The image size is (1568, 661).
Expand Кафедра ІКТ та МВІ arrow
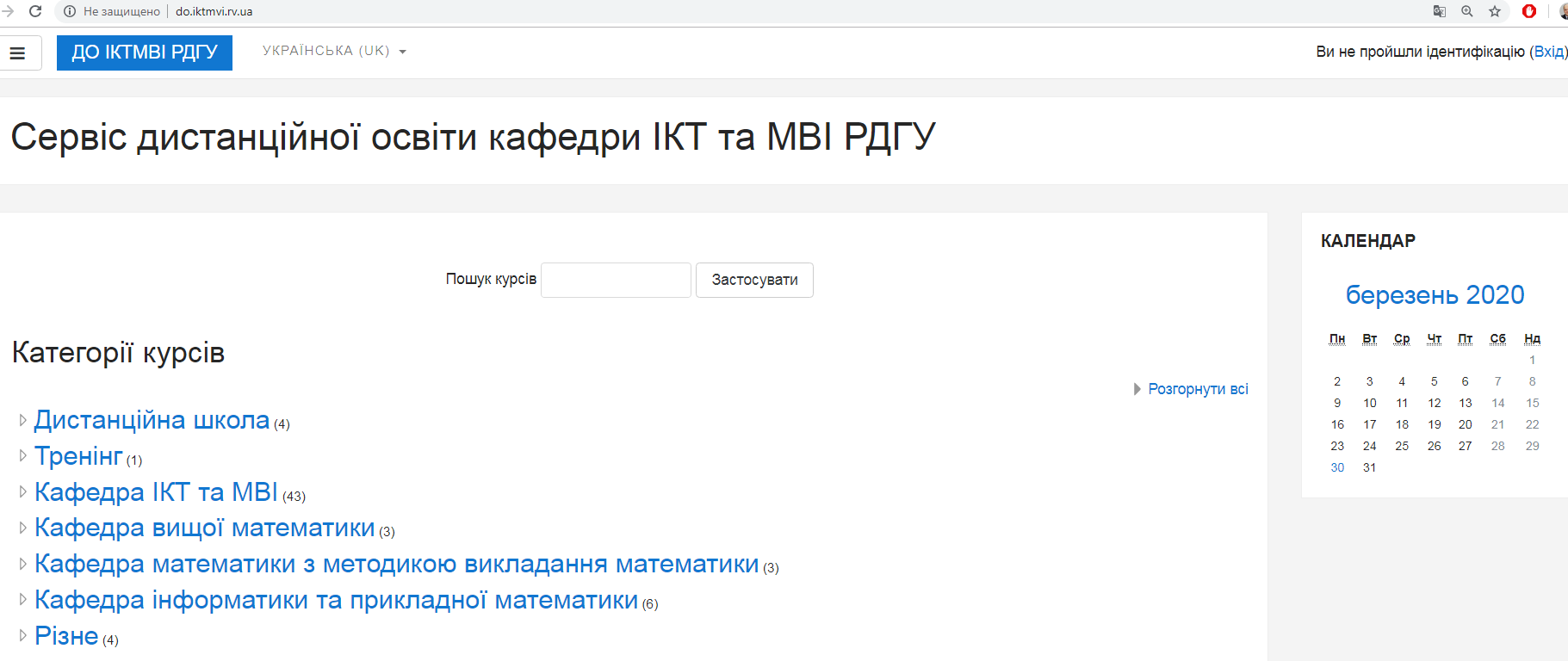pos(23,492)
